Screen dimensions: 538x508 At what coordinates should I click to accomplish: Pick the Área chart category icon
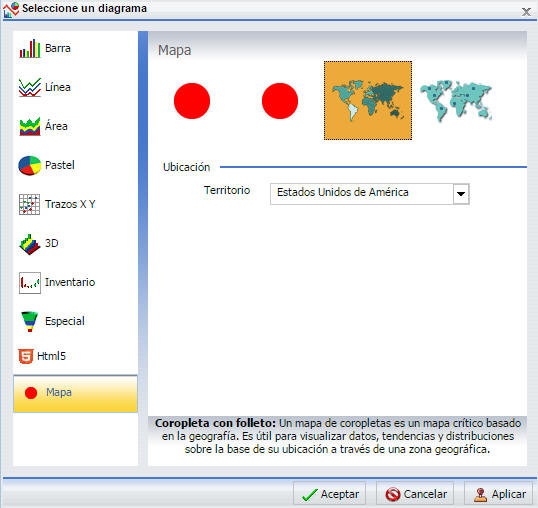point(30,126)
